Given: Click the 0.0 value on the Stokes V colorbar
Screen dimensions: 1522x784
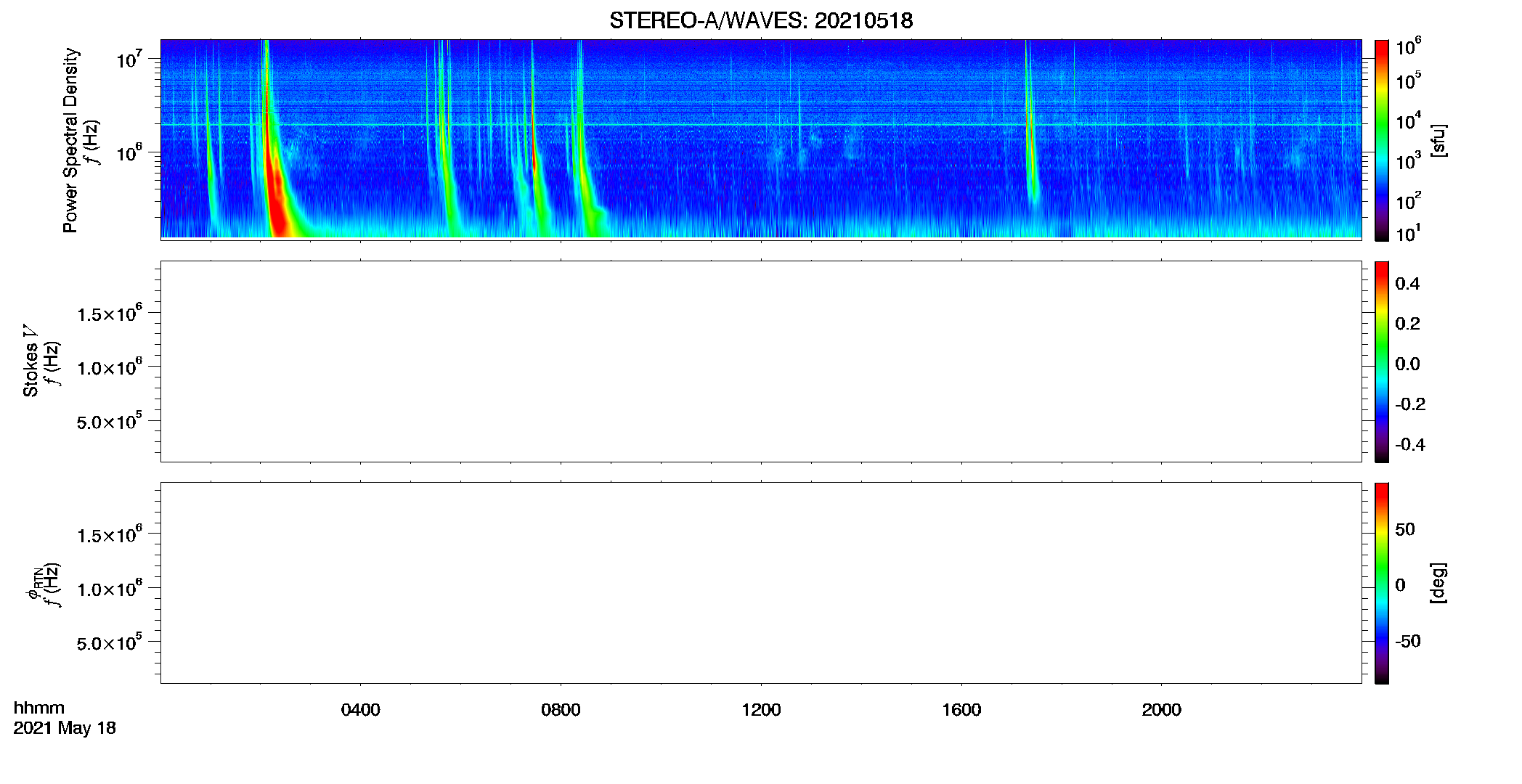Looking at the screenshot, I should tap(1407, 364).
